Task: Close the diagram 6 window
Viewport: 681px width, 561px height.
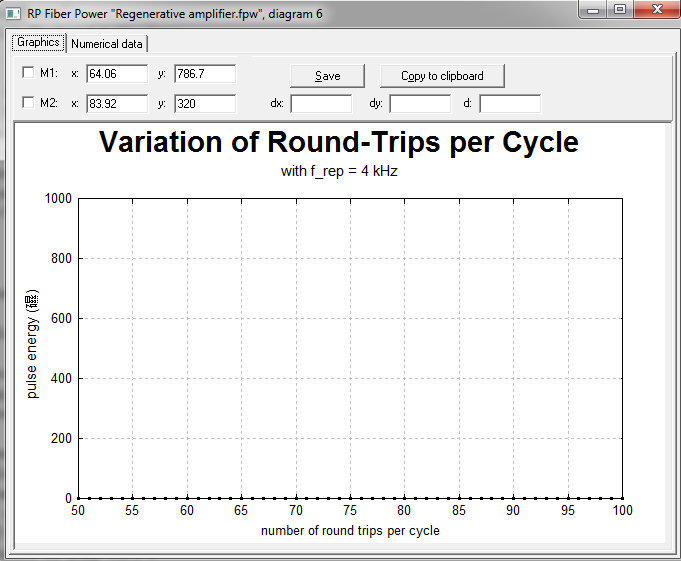Action: click(x=657, y=10)
